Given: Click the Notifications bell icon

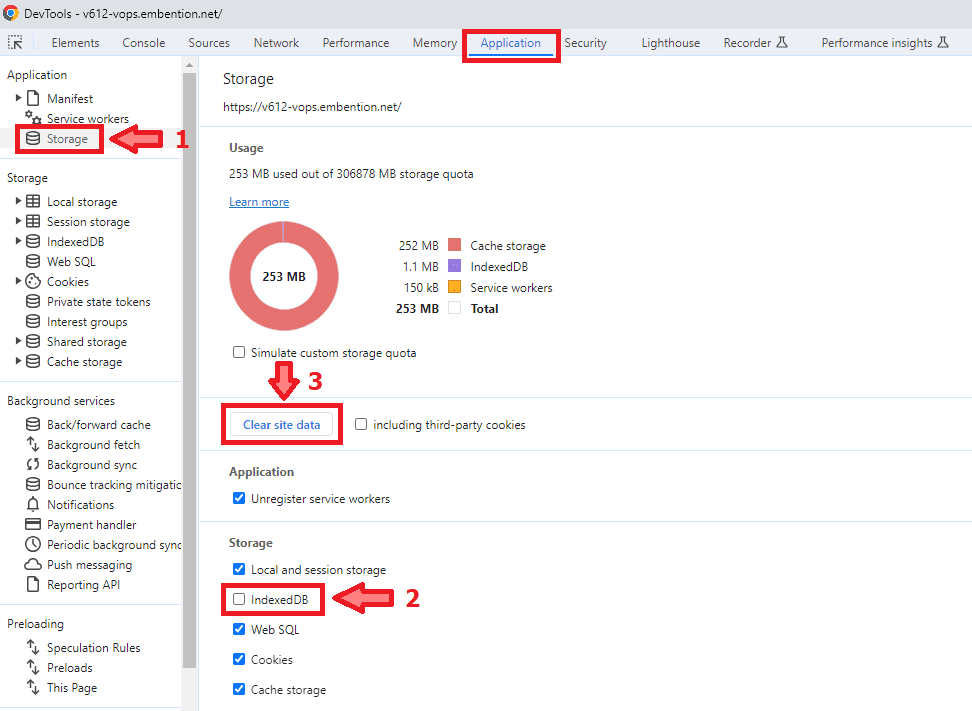Looking at the screenshot, I should 33,505.
